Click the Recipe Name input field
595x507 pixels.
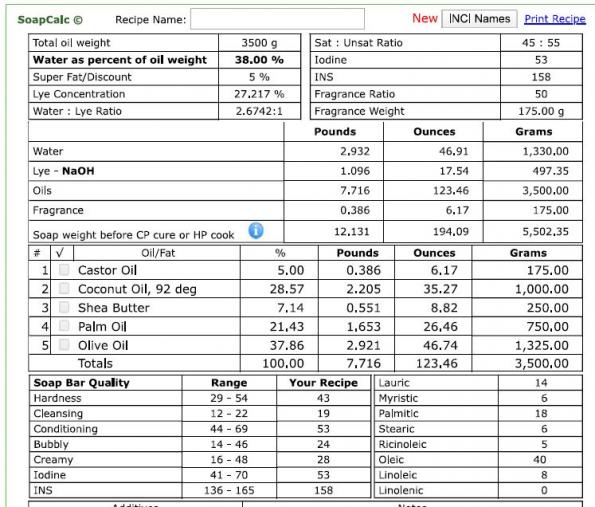click(277, 19)
